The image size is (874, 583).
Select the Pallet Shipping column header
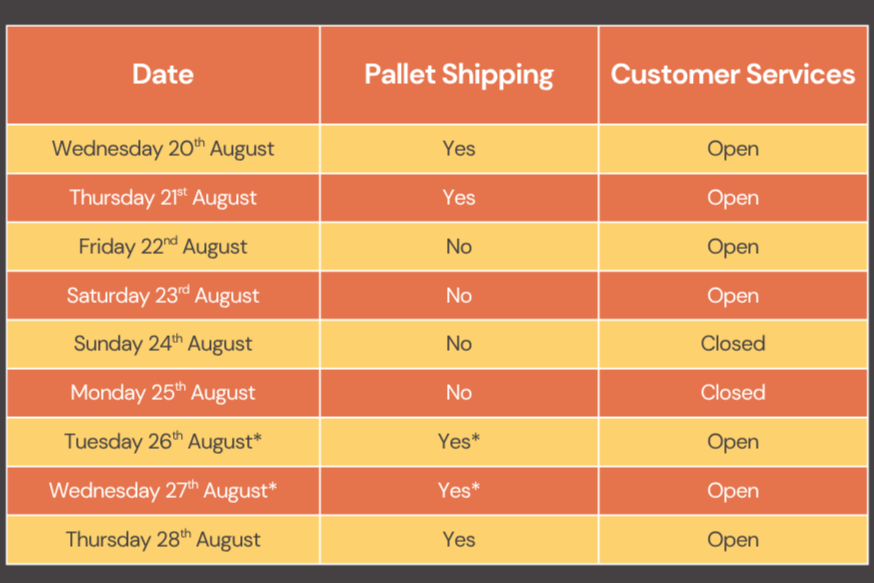coord(459,75)
